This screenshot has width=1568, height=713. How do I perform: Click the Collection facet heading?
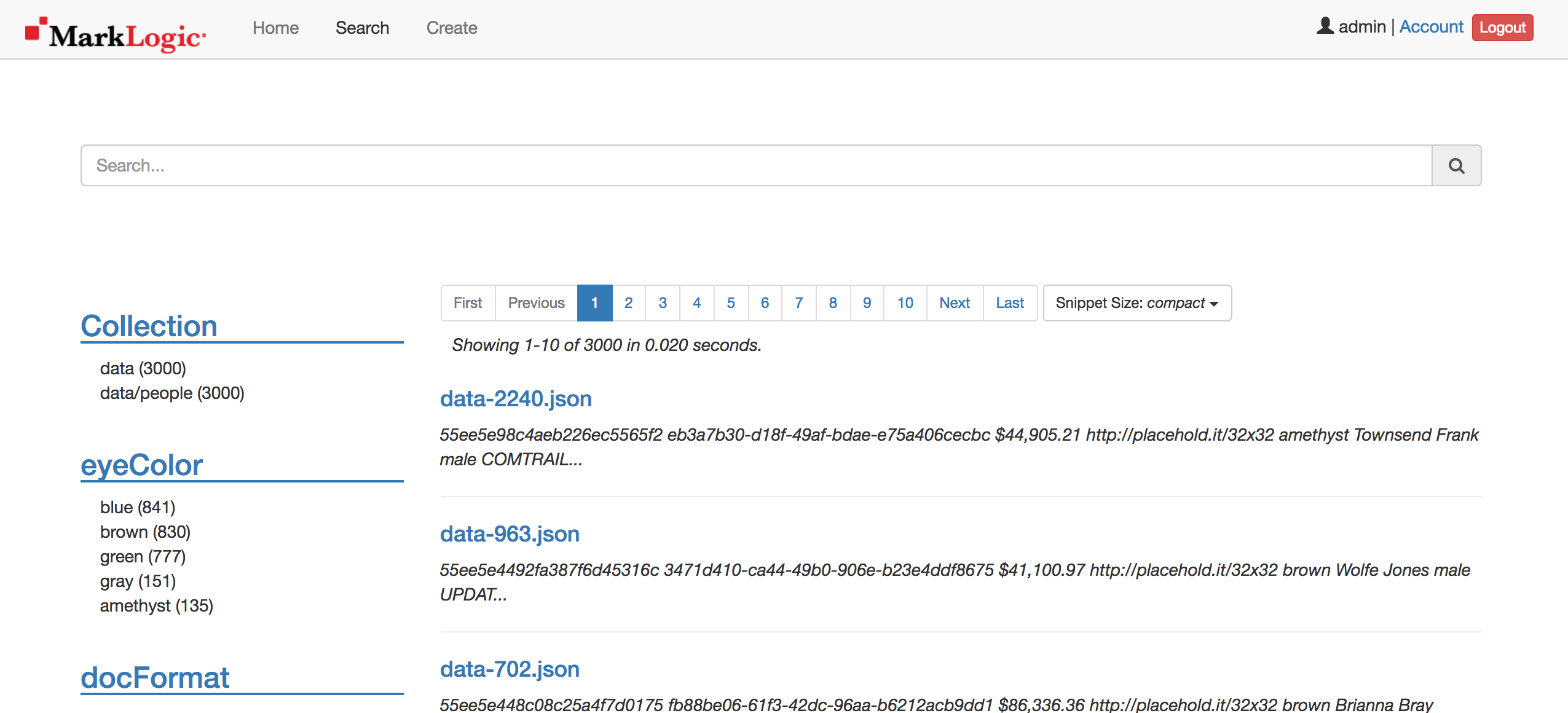pos(149,326)
